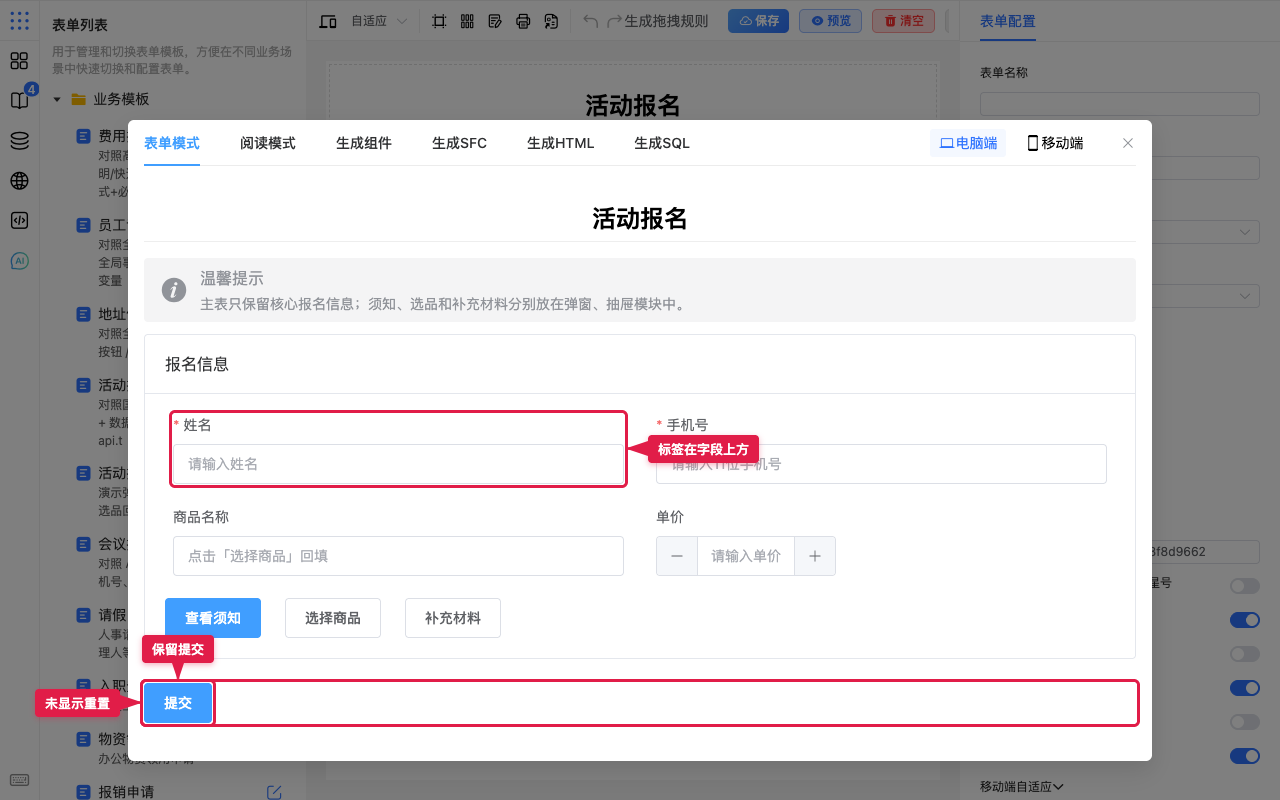
Task: Close the preview dialog with X
Action: pos(1128,143)
